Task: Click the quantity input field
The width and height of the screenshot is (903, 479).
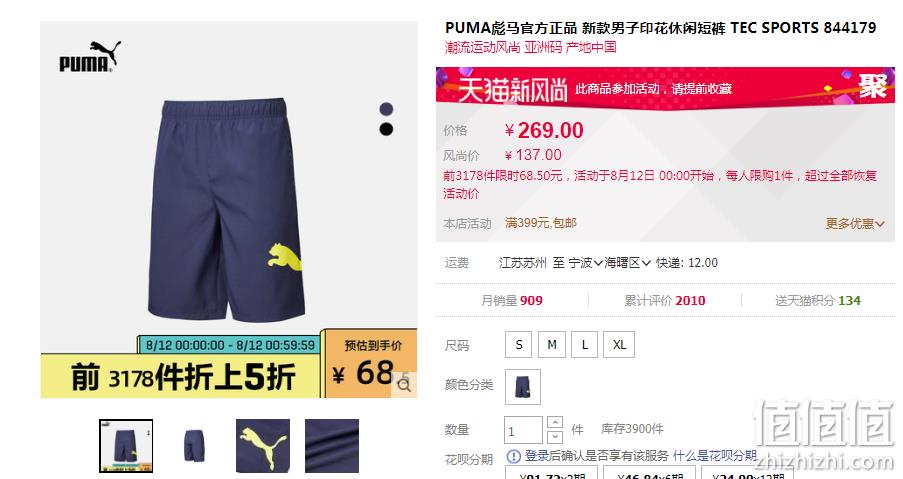Action: (523, 430)
